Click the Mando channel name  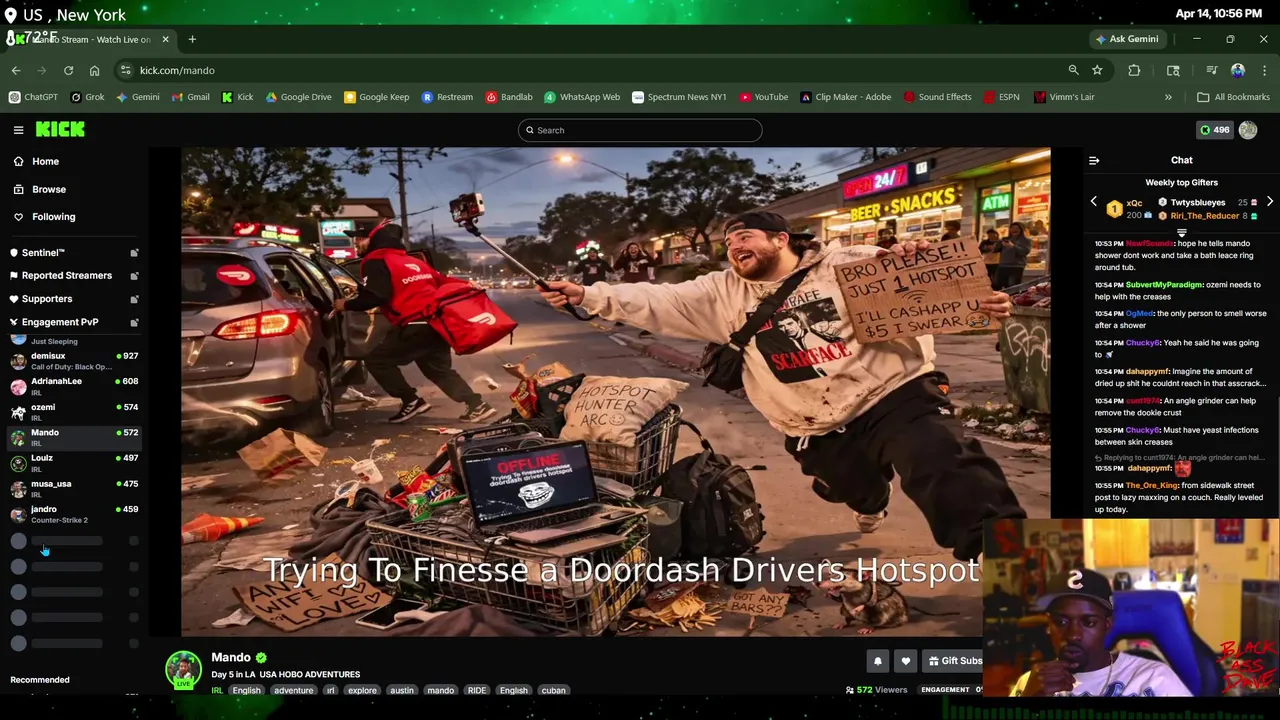click(230, 658)
